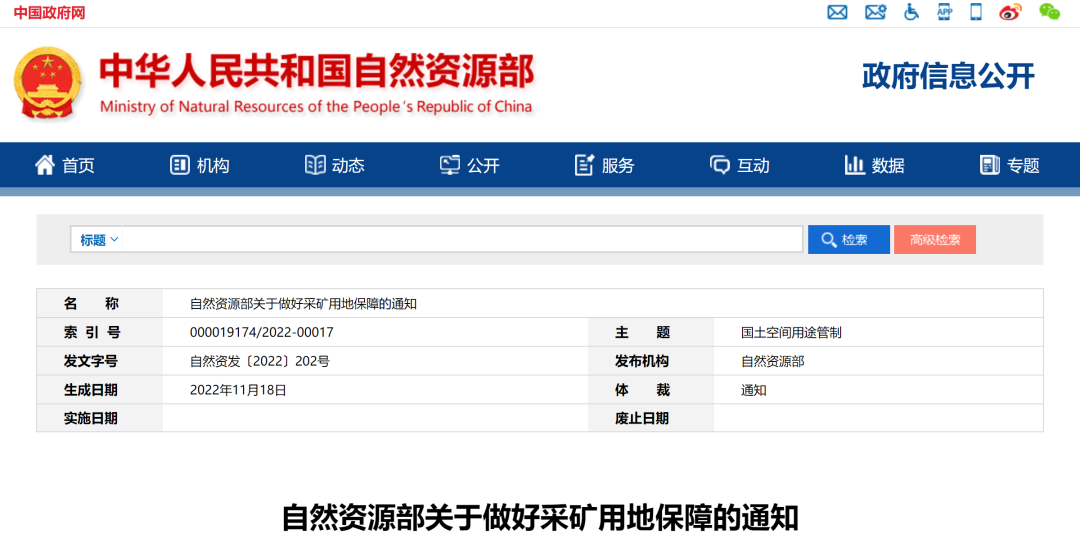Click the national emblem logo
The image size is (1080, 534).
click(48, 83)
